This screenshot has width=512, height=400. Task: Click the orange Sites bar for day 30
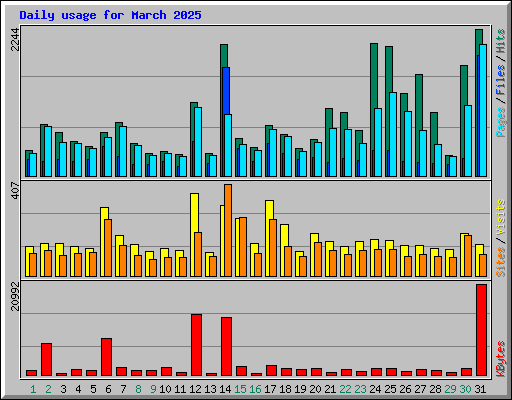click(x=468, y=256)
